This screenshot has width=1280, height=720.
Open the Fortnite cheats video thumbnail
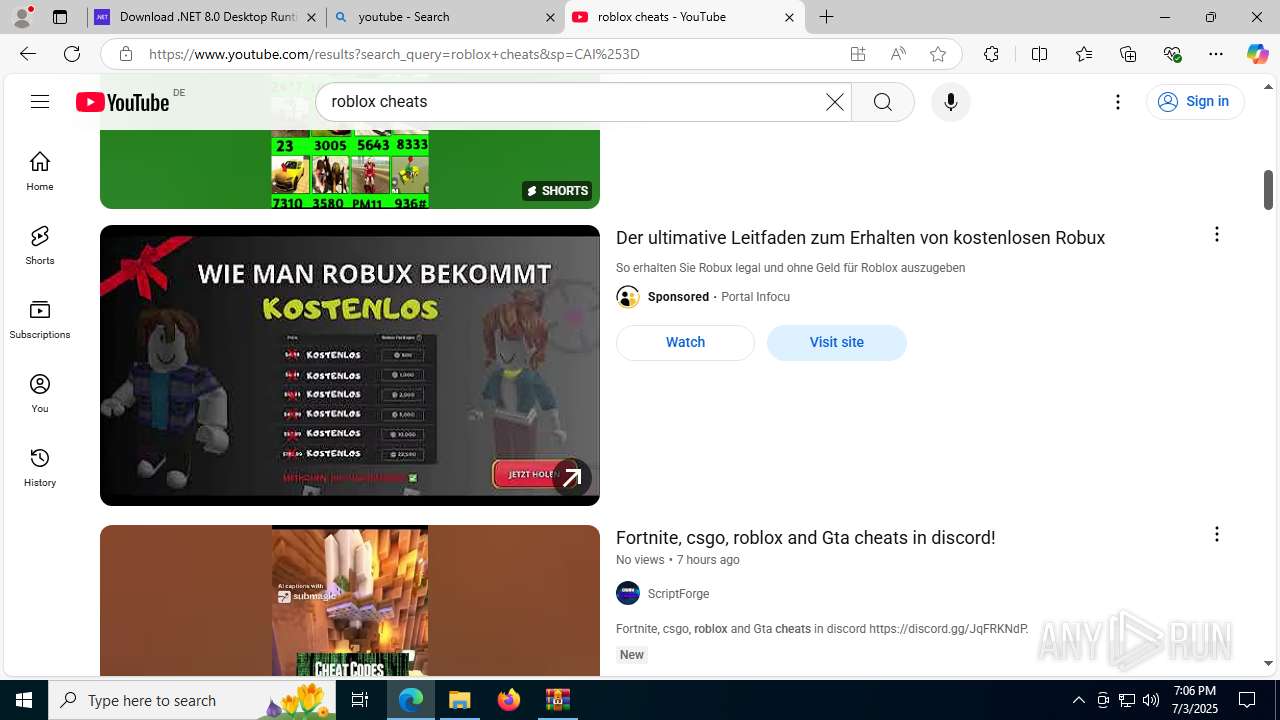pos(350,600)
